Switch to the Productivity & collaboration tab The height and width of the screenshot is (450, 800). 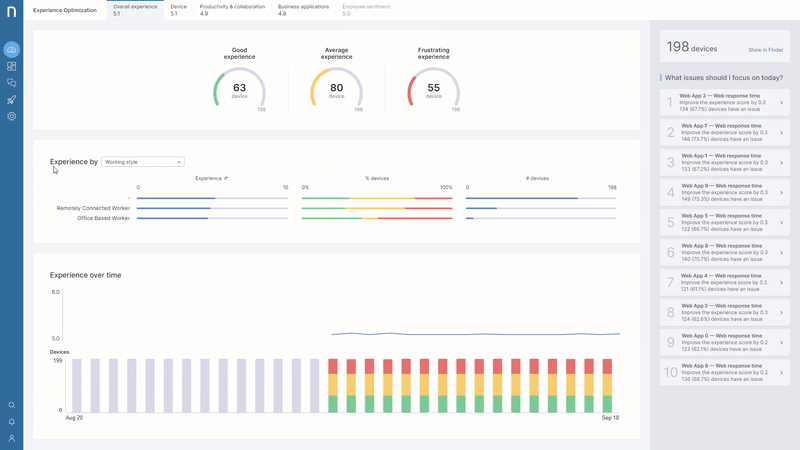[231, 10]
